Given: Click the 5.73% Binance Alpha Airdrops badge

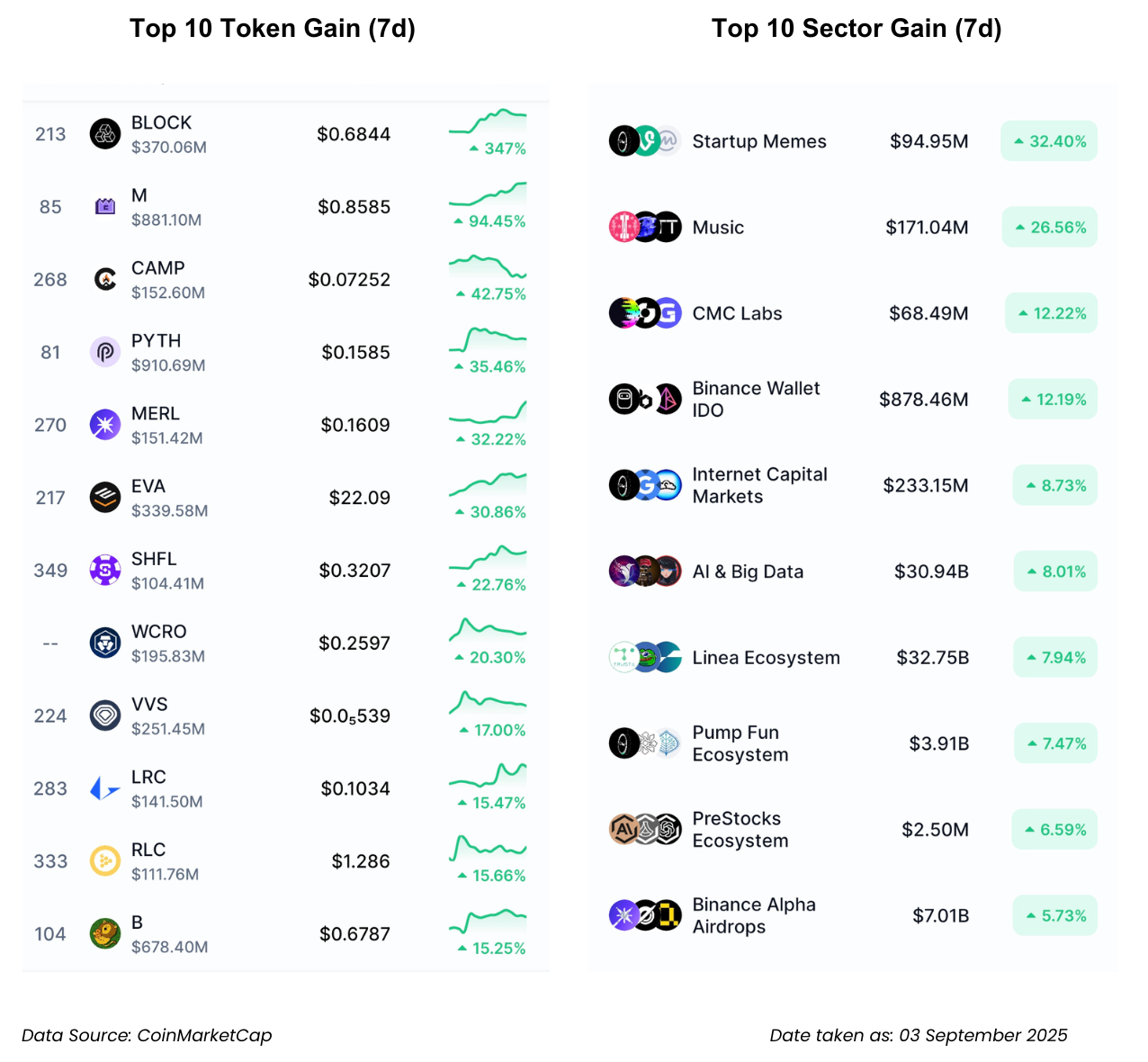Looking at the screenshot, I should point(1055,915).
